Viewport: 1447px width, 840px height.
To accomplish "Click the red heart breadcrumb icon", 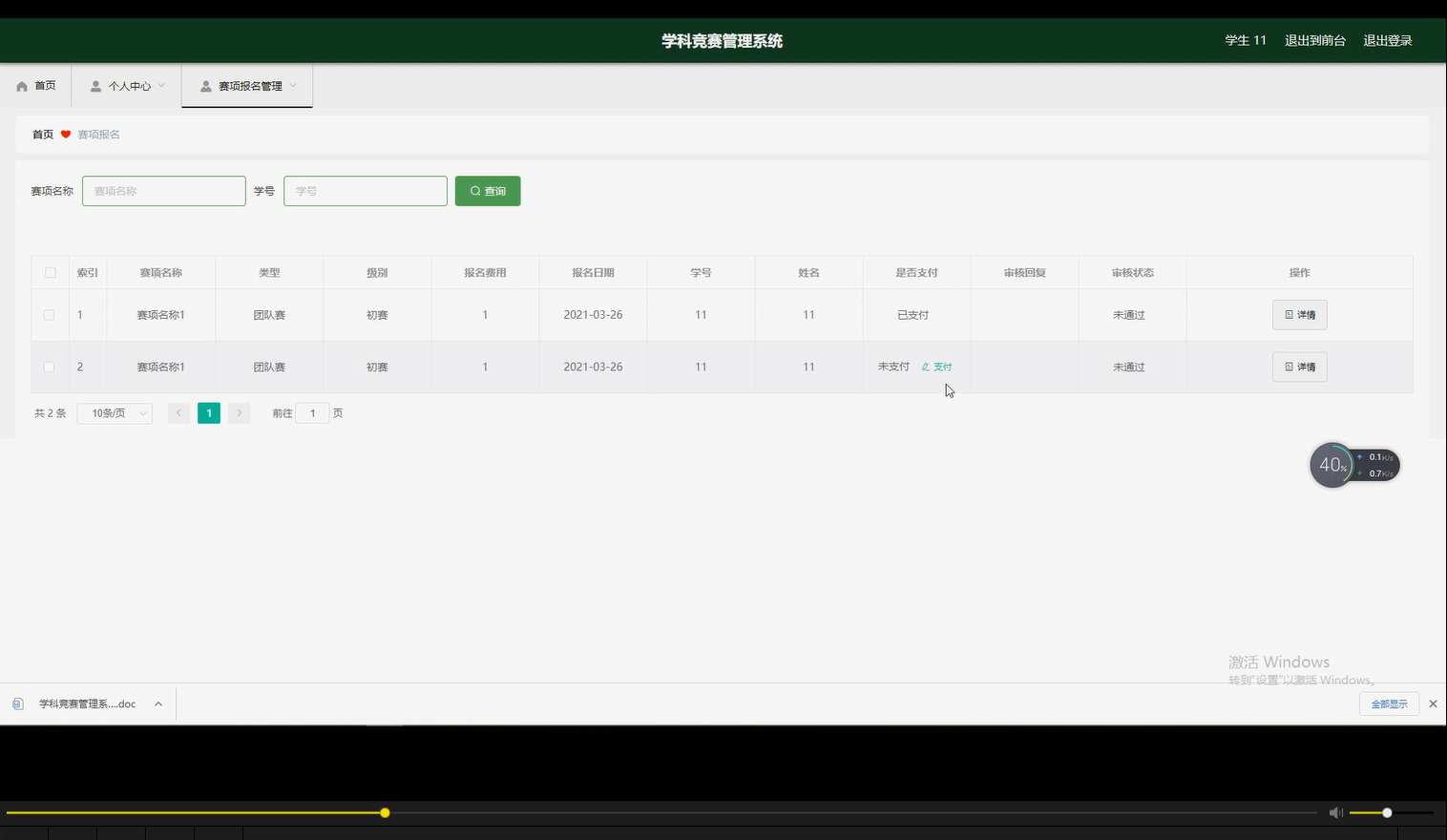I will coord(66,135).
